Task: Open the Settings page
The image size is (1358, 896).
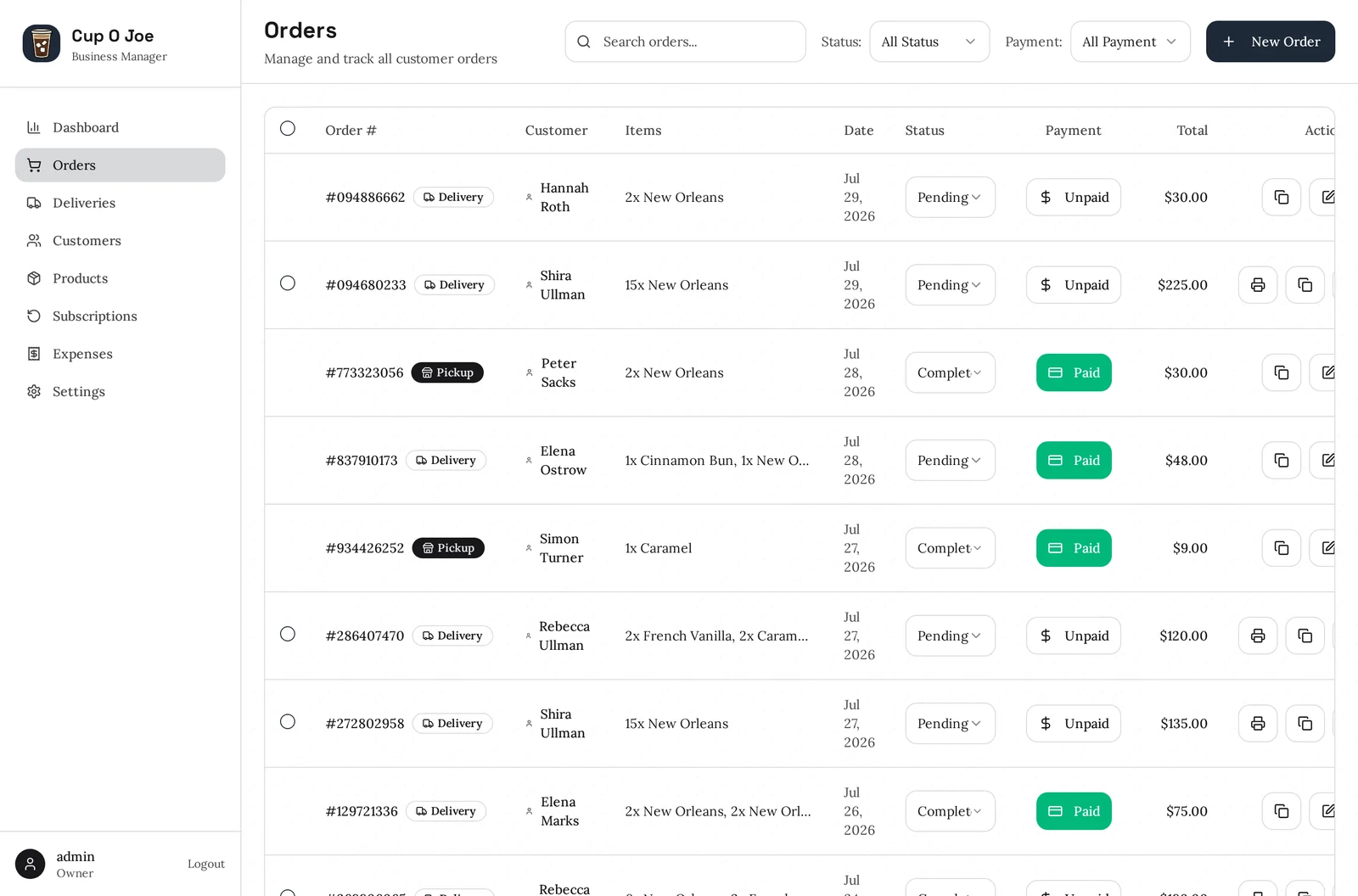Action: [x=120, y=392]
